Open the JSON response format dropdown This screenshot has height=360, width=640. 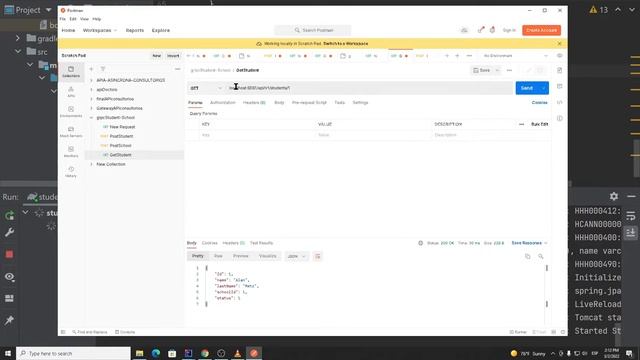(x=296, y=256)
